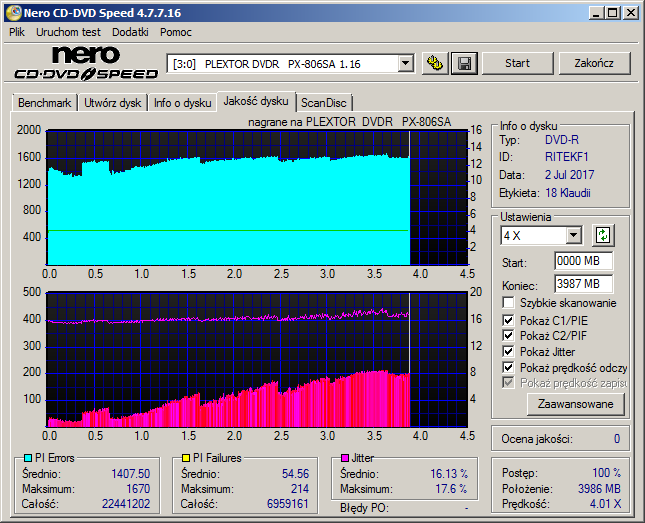Switch to the ScanDisc tab
The width and height of the screenshot is (645, 523).
(x=324, y=103)
